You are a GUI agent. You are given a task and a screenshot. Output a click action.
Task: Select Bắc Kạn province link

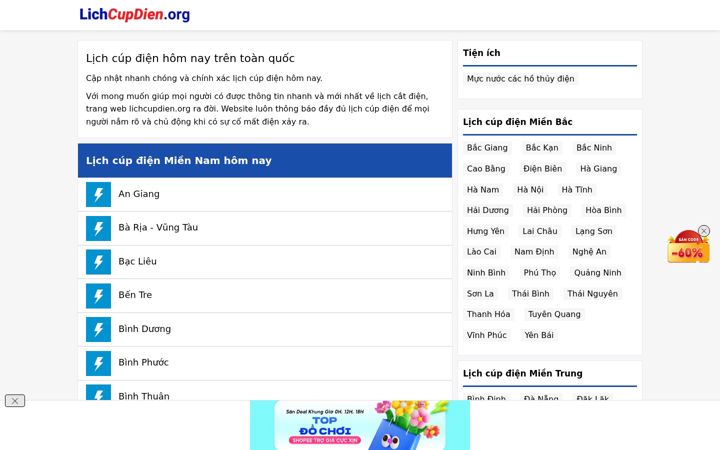[542, 147]
